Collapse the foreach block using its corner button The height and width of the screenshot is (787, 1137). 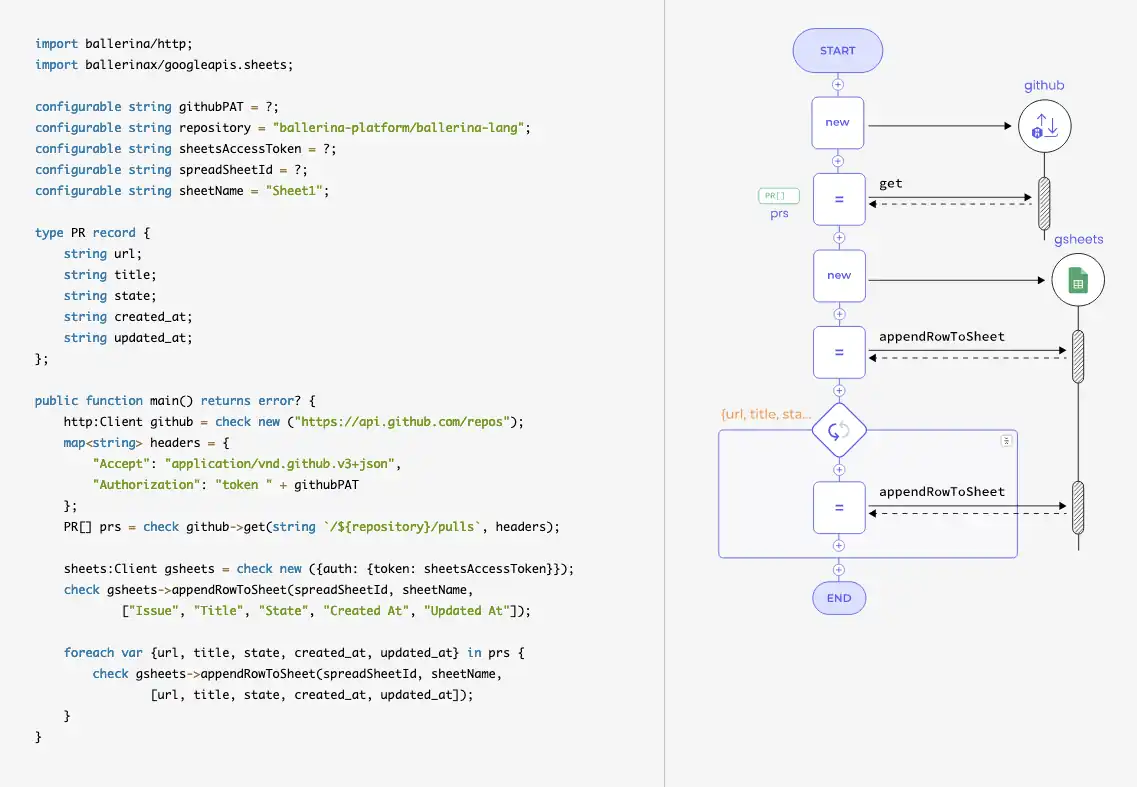[x=1006, y=440]
